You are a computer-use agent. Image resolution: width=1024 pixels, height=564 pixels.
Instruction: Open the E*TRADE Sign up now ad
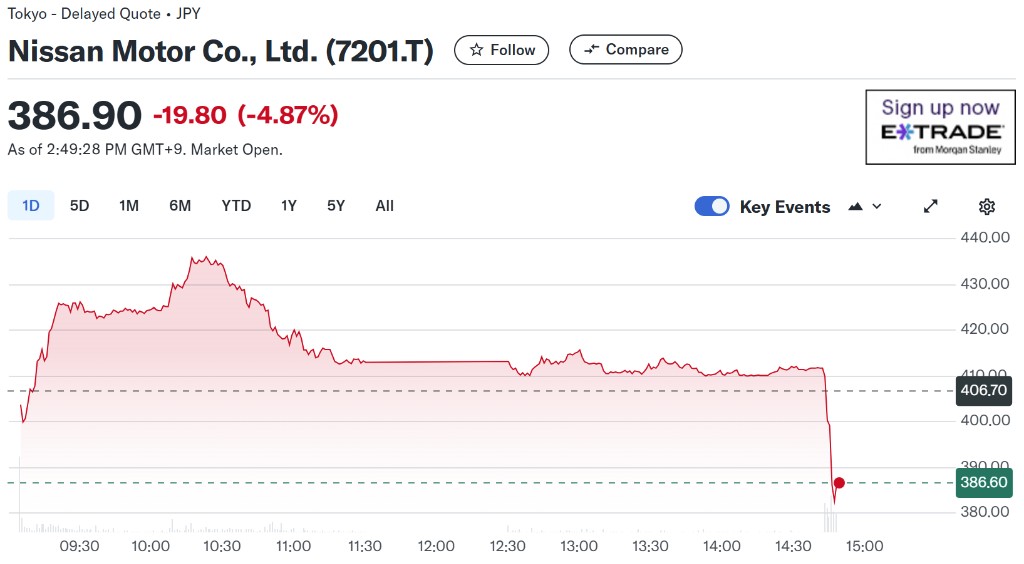click(x=940, y=127)
